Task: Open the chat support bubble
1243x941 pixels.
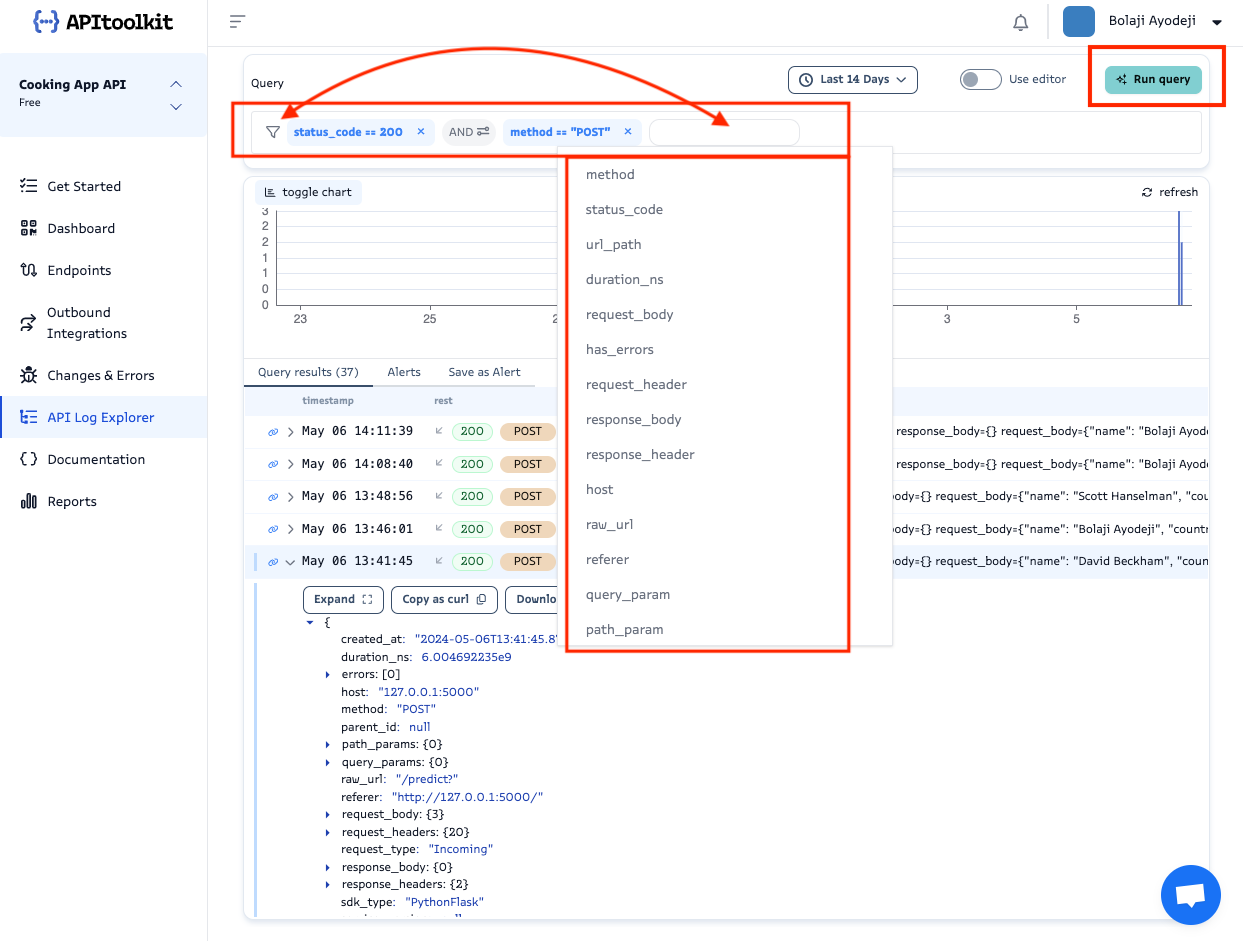Action: pos(1190,894)
